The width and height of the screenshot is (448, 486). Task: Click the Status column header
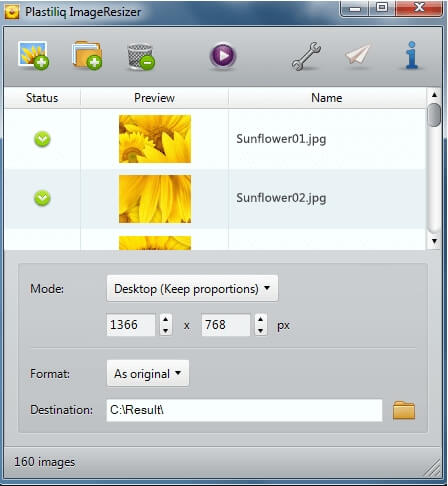coord(42,98)
